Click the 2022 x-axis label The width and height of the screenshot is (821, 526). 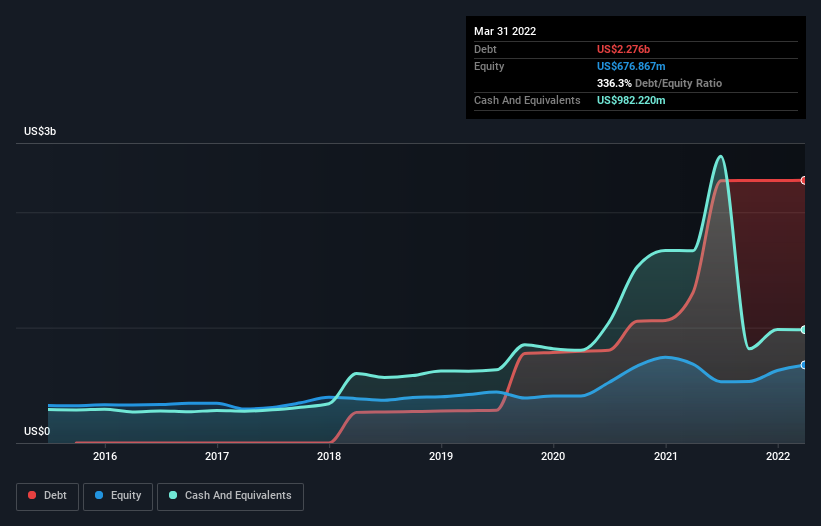pyautogui.click(x=778, y=456)
